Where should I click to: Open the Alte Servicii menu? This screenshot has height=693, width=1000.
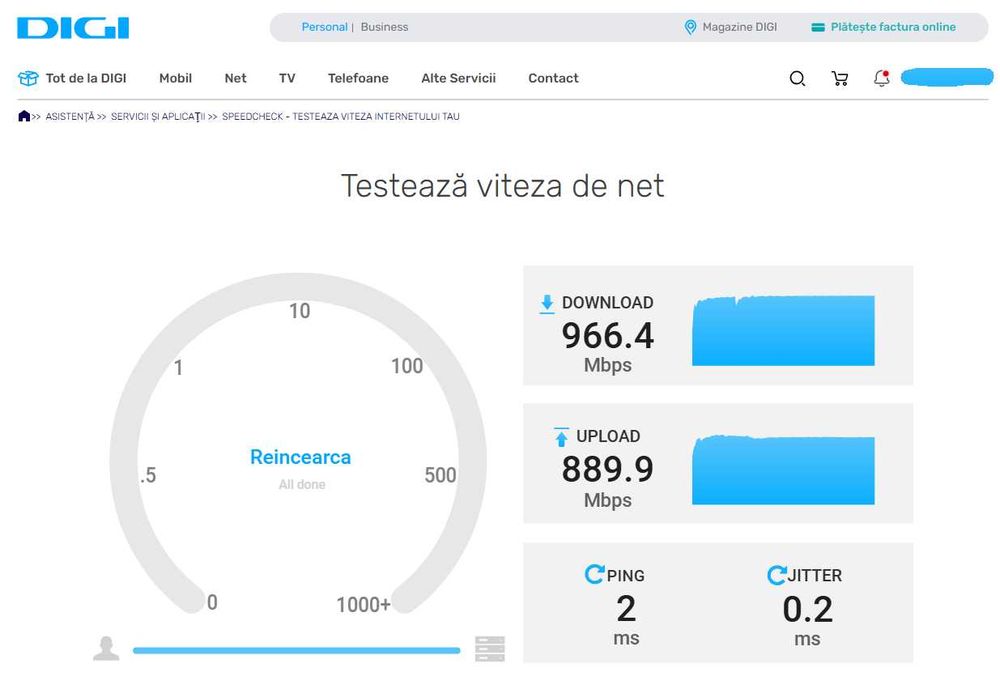pyautogui.click(x=458, y=78)
